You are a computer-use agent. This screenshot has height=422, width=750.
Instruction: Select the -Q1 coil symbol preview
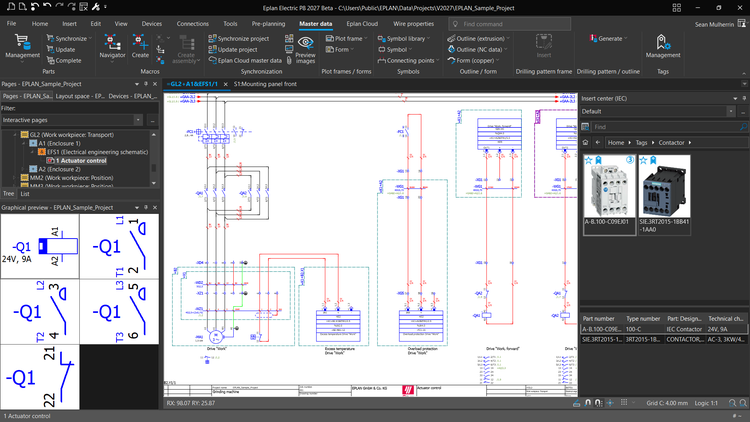[40, 246]
